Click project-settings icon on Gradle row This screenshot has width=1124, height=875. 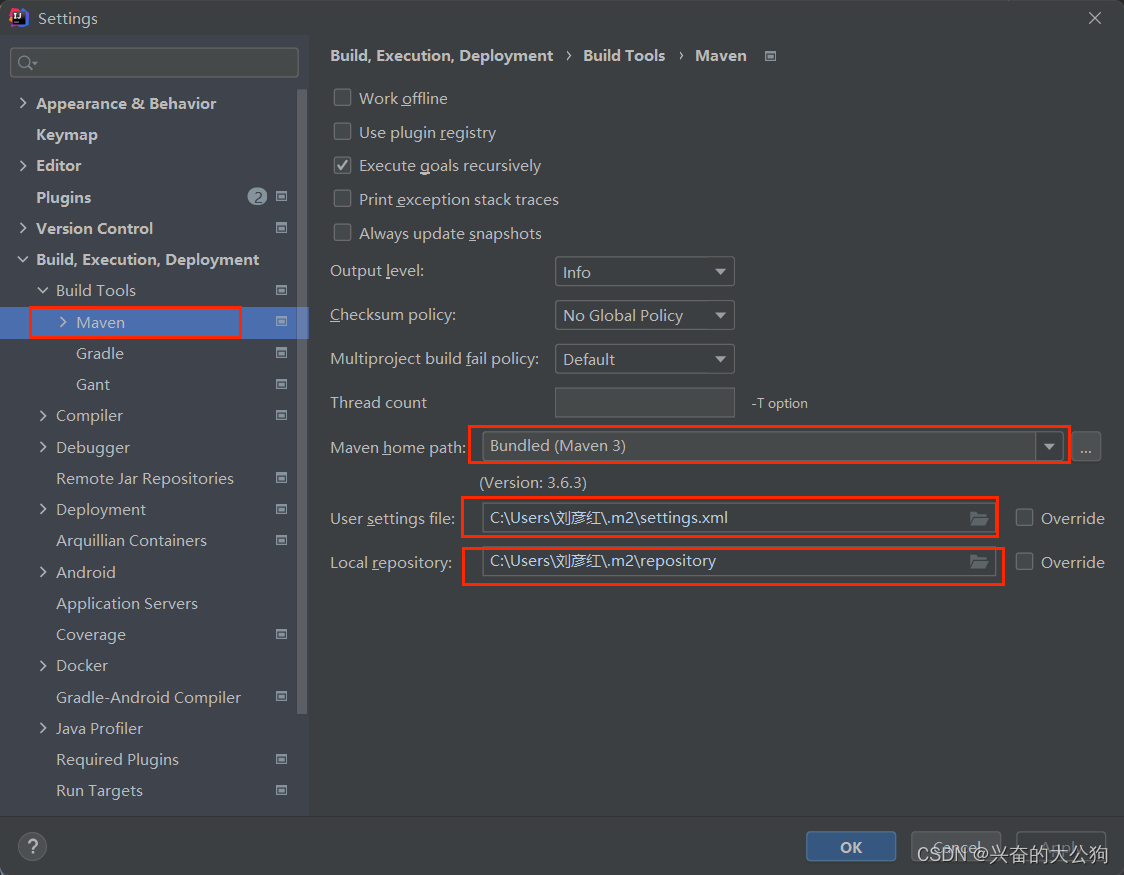[x=282, y=353]
